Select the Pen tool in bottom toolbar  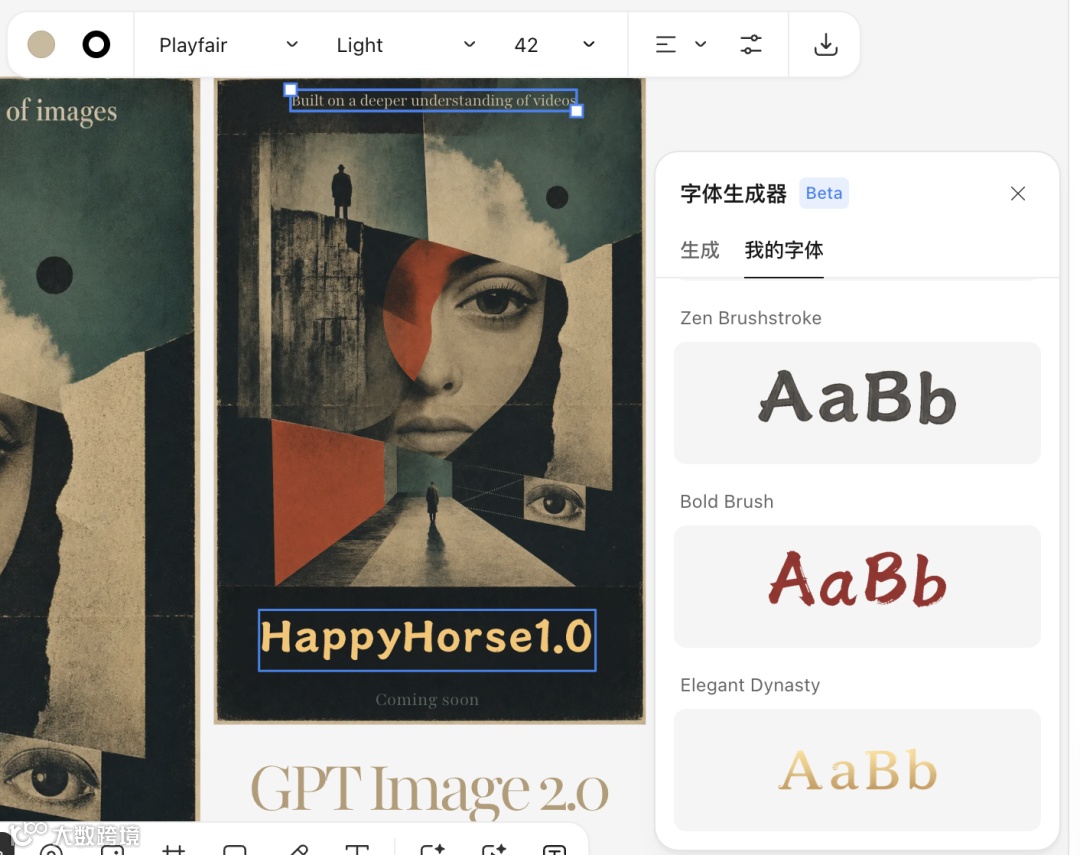coord(298,849)
